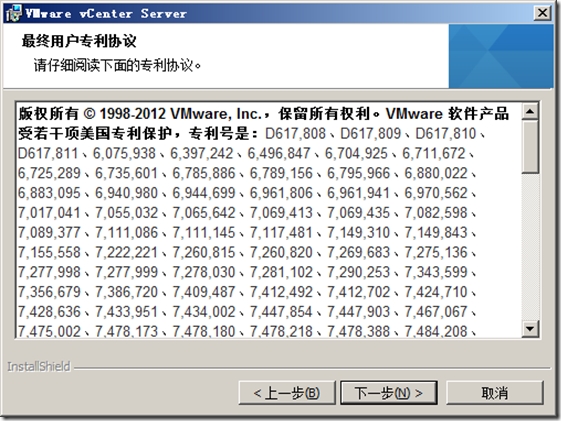Proceed with 下一步(N) button
This screenshot has height=421, width=561.
click(x=389, y=393)
